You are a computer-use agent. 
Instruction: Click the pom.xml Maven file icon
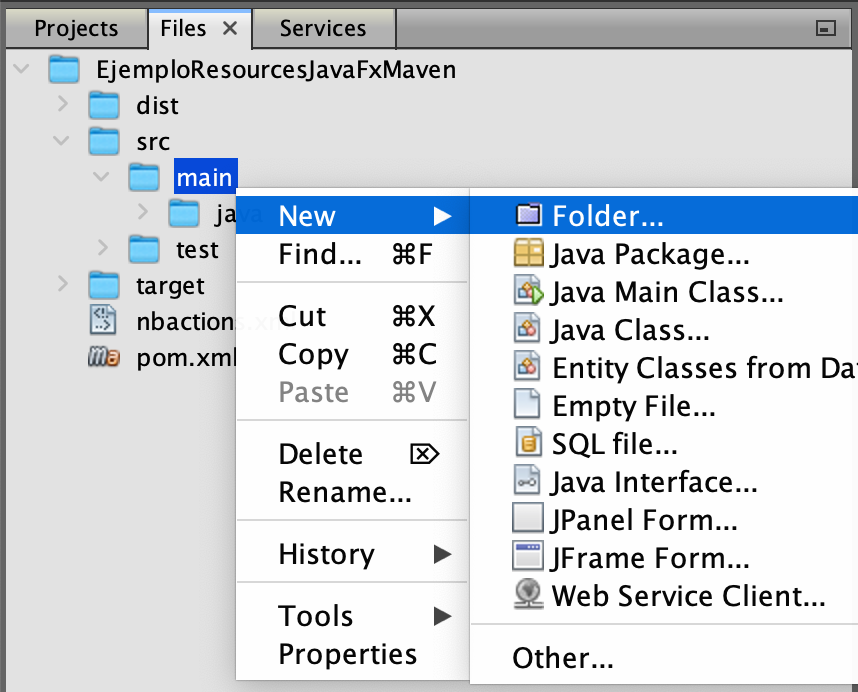(104, 358)
